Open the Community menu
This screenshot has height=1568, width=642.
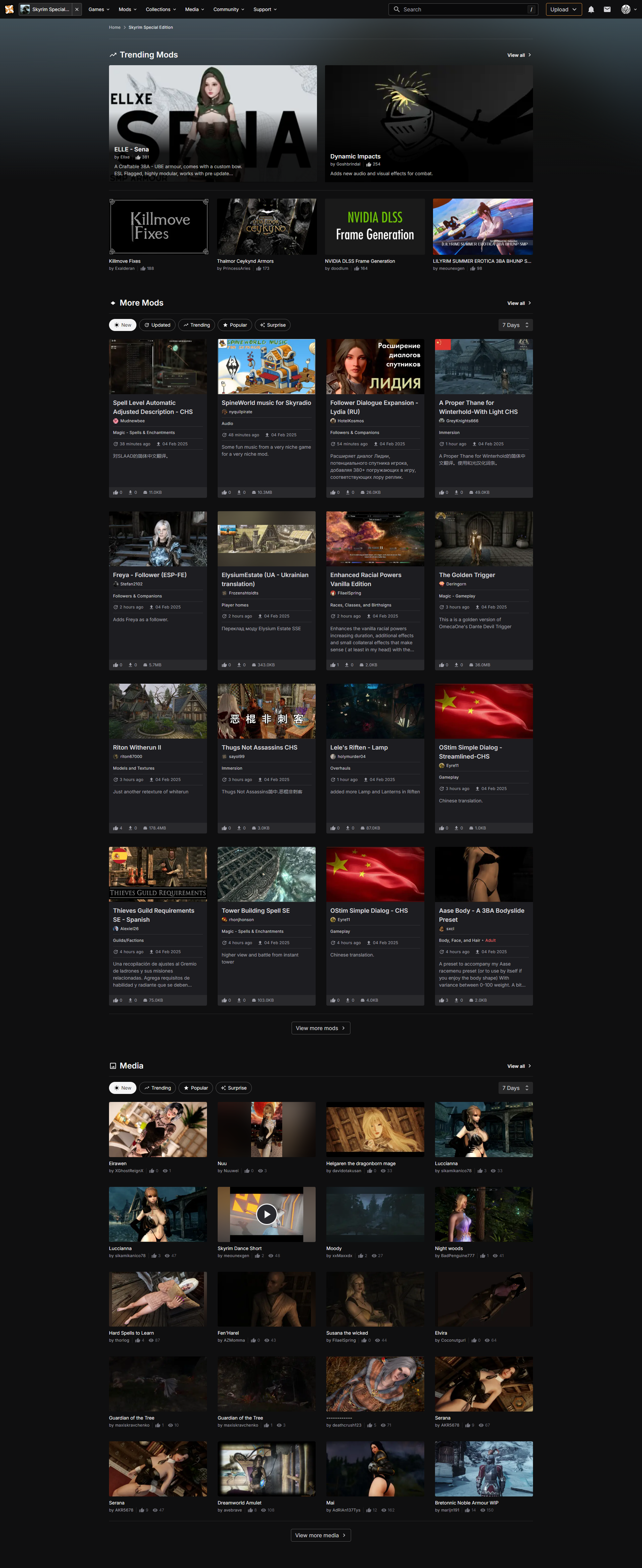click(x=228, y=9)
